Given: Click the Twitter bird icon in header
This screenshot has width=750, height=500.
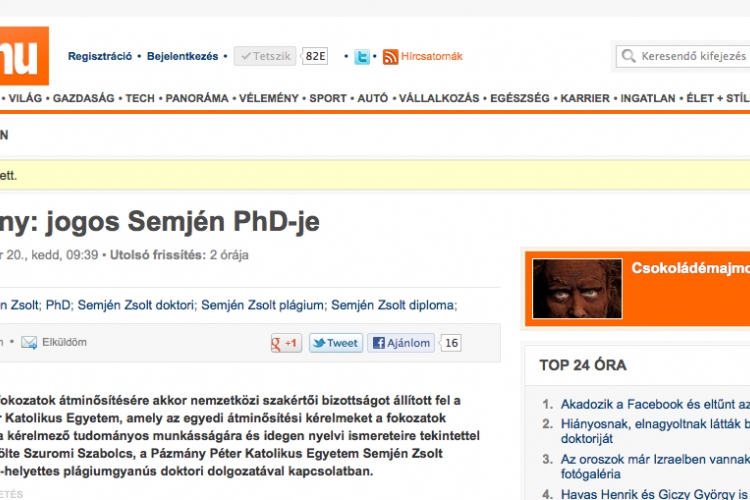Looking at the screenshot, I should click(x=362, y=57).
